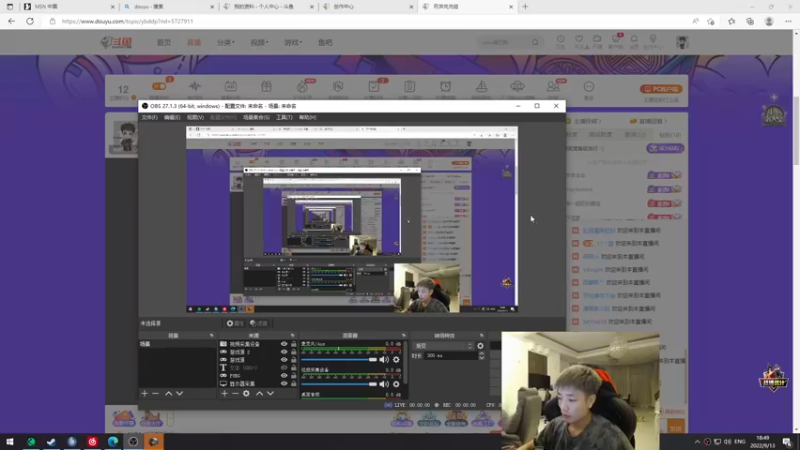The height and width of the screenshot is (450, 800).
Task: Move scene down in the OBS scenes panel
Action: 180,393
